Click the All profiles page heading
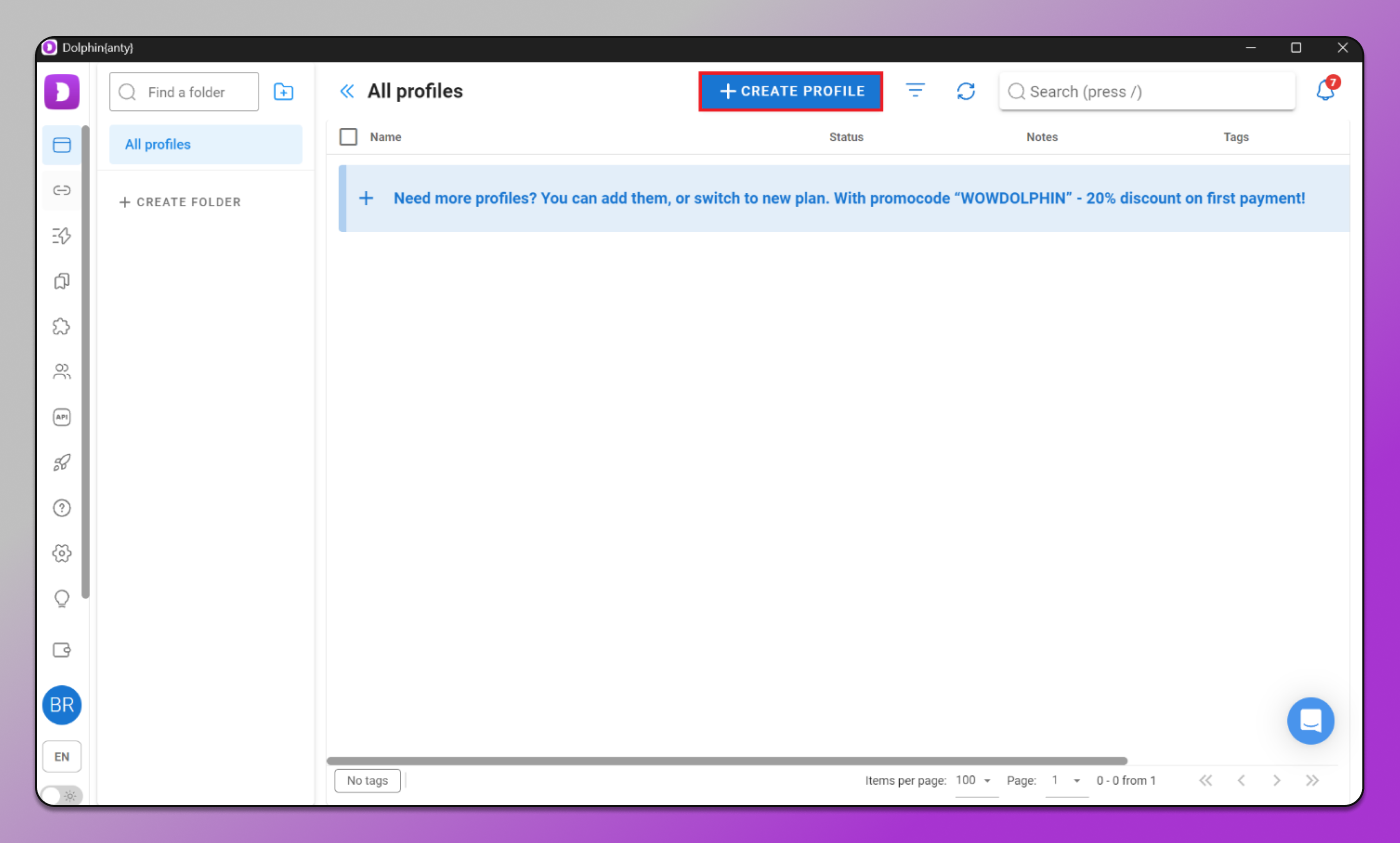1400x843 pixels. (x=415, y=91)
